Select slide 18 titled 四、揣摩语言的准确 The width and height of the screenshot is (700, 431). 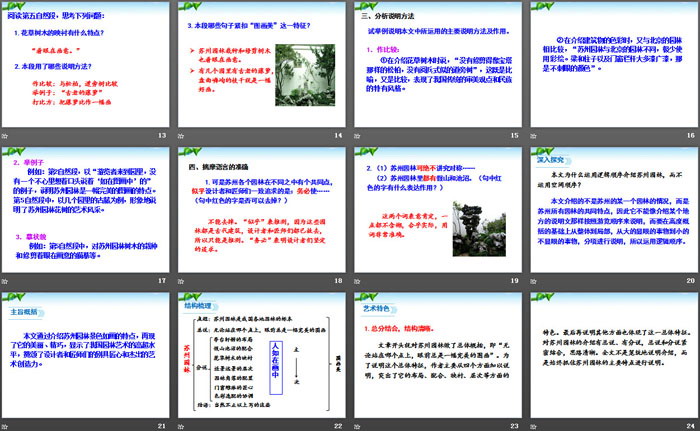[262, 210]
